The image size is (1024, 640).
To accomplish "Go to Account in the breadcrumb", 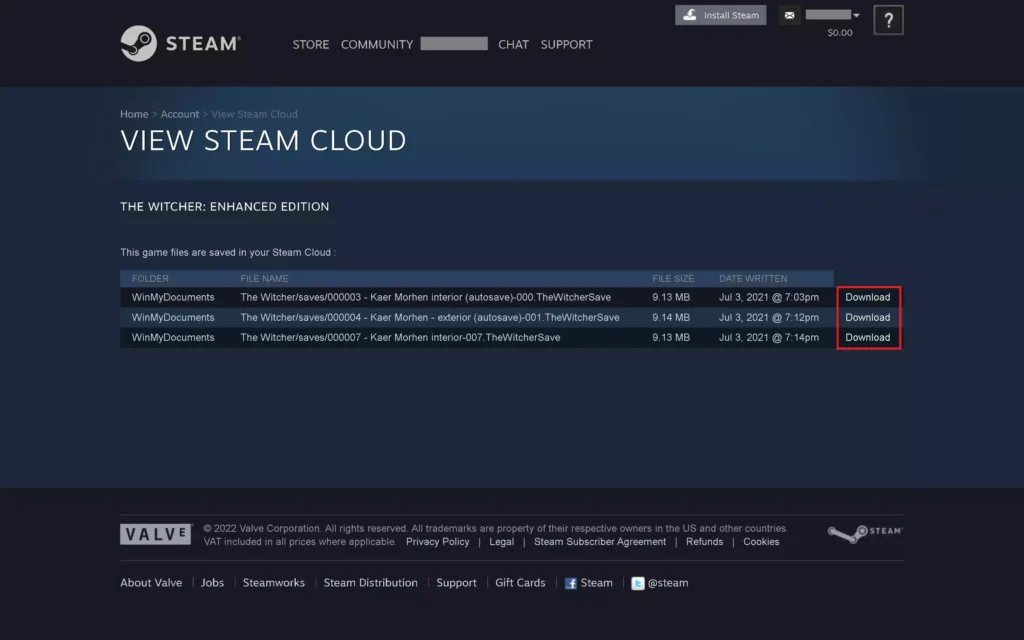I will (180, 114).
